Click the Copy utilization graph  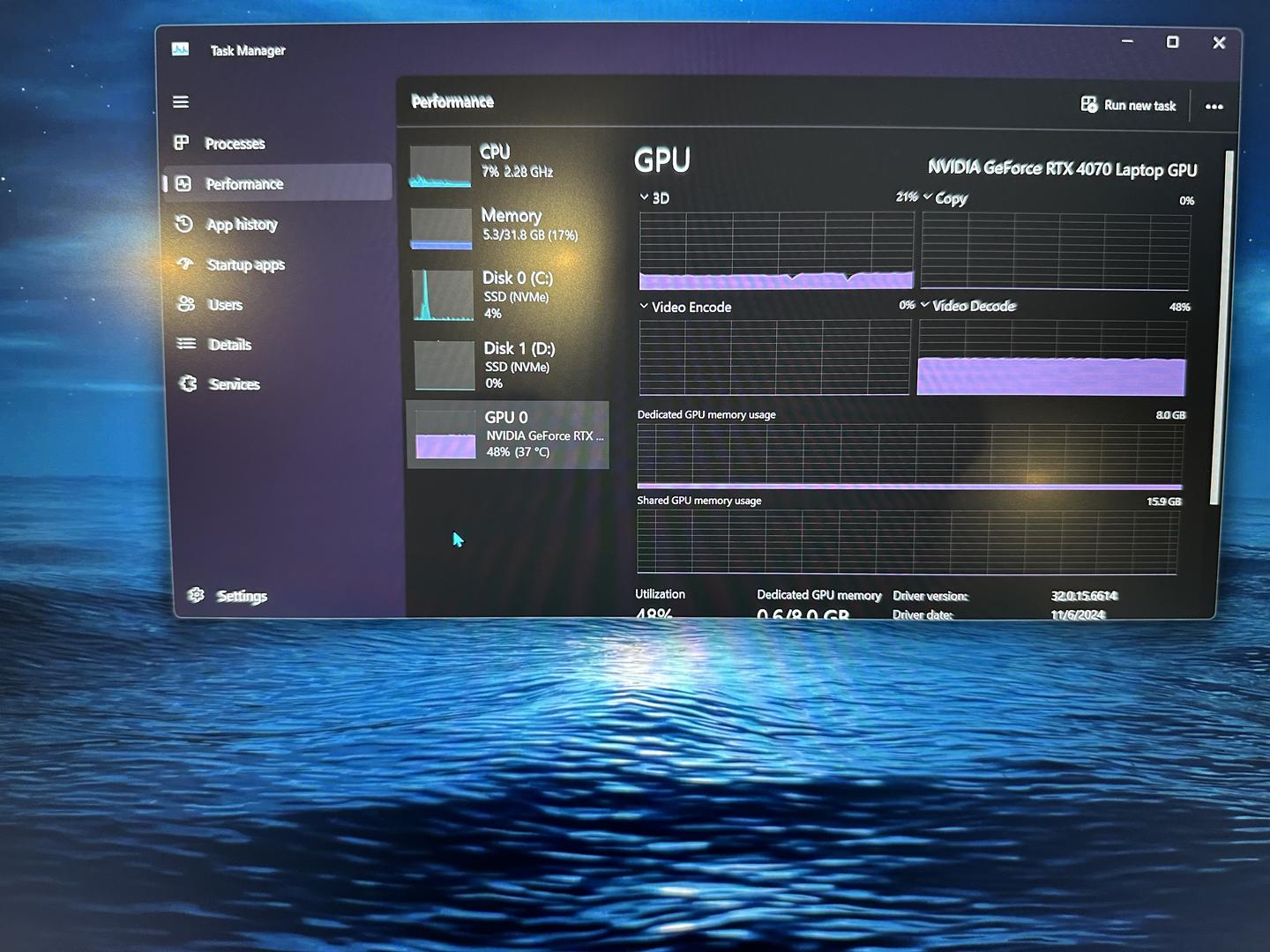click(1056, 250)
